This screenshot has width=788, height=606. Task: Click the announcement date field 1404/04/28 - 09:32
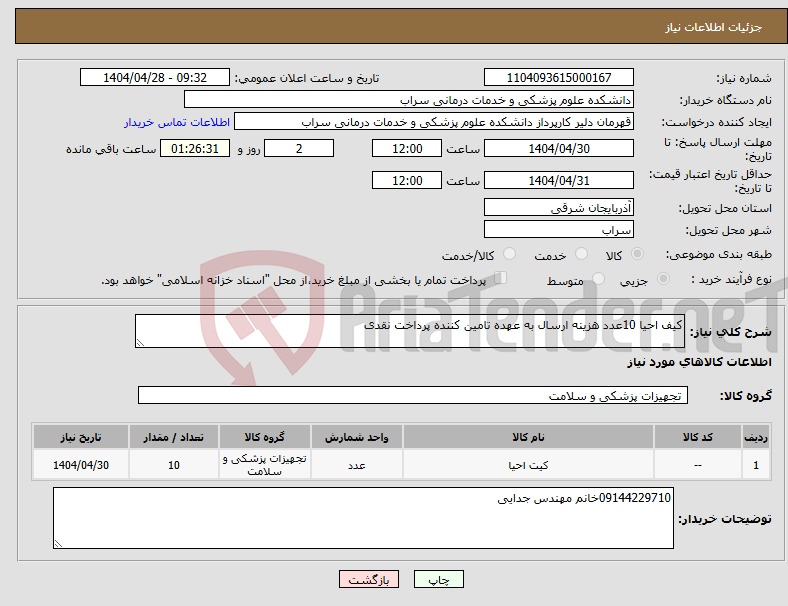[x=155, y=77]
